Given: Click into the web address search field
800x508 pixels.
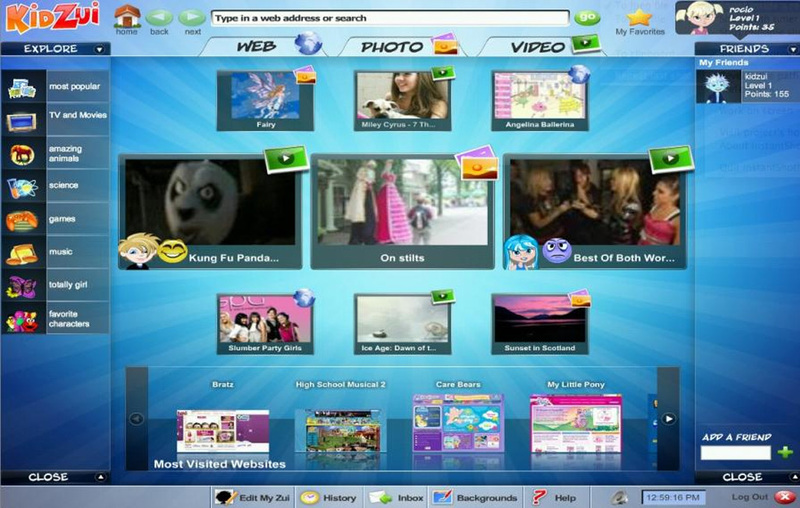Looking at the screenshot, I should pos(390,18).
